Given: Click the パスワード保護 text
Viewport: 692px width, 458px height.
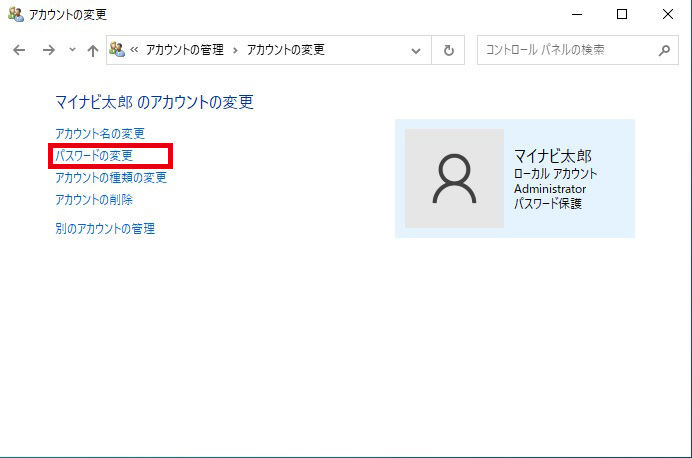Looking at the screenshot, I should point(548,203).
